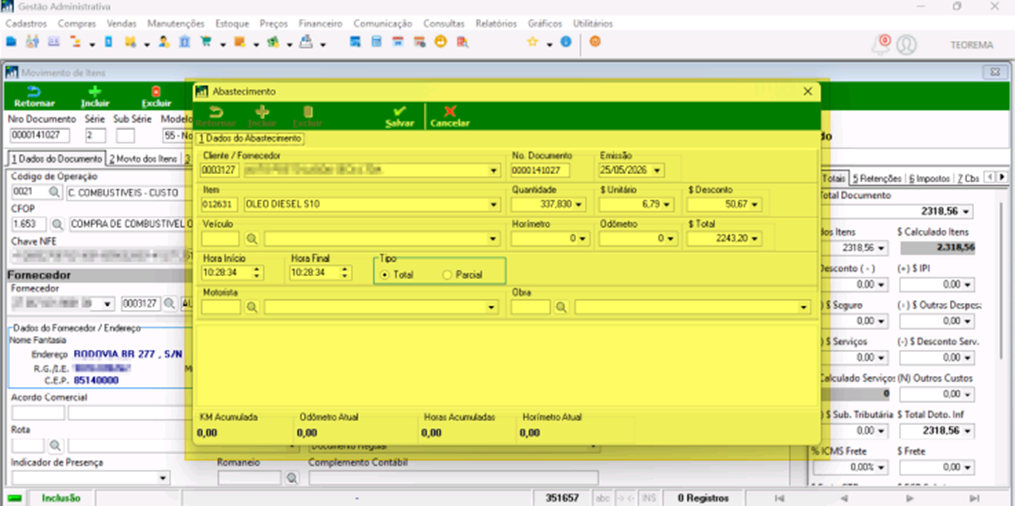This screenshot has width=1015, height=506.
Task: Click the blue folder icon in main toolbar
Action: (10, 42)
